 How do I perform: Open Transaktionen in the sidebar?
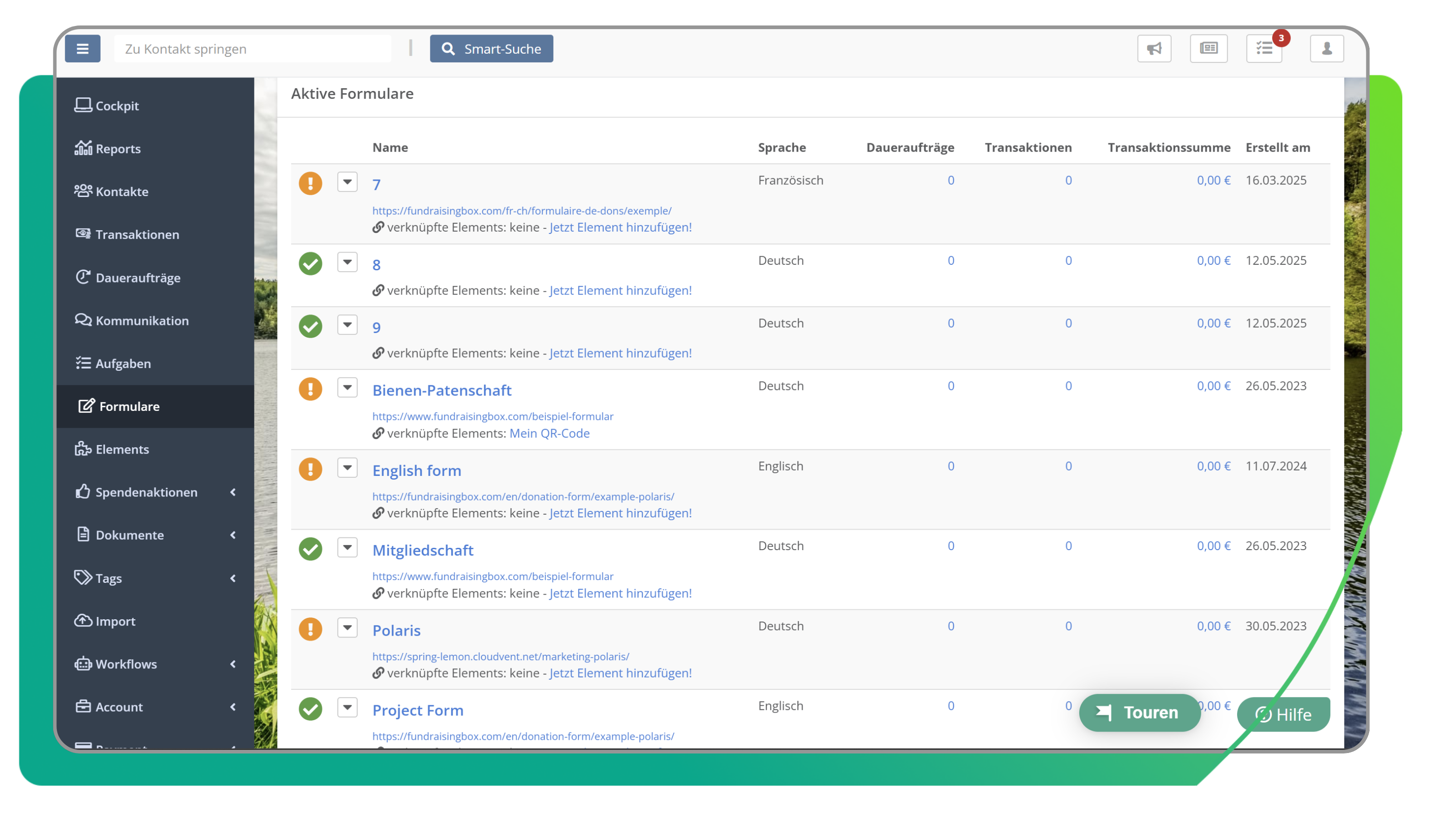137,235
